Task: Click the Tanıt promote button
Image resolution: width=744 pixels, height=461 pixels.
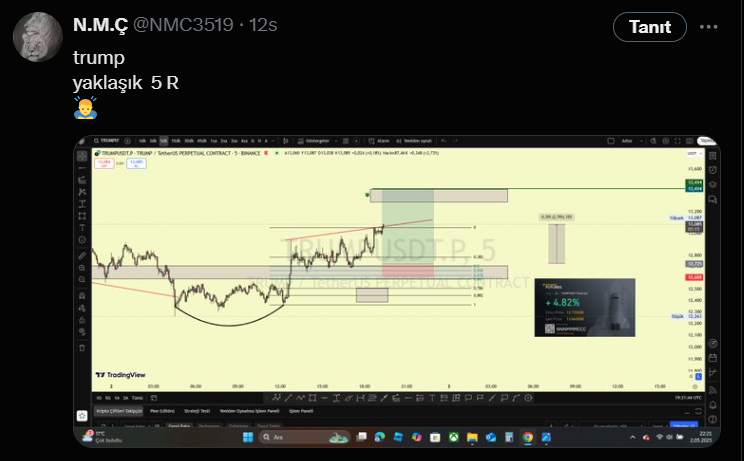Action: [x=650, y=27]
